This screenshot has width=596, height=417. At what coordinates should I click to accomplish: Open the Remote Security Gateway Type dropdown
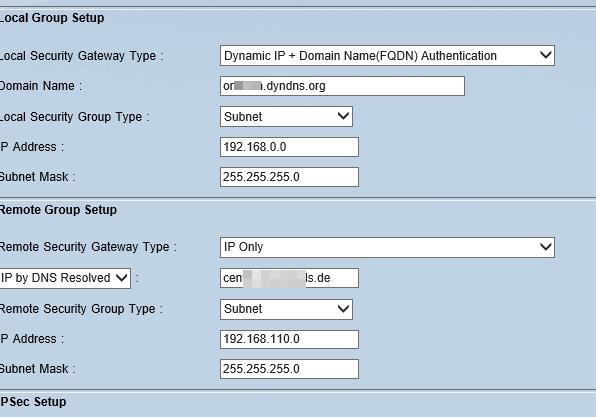pyautogui.click(x=387, y=247)
